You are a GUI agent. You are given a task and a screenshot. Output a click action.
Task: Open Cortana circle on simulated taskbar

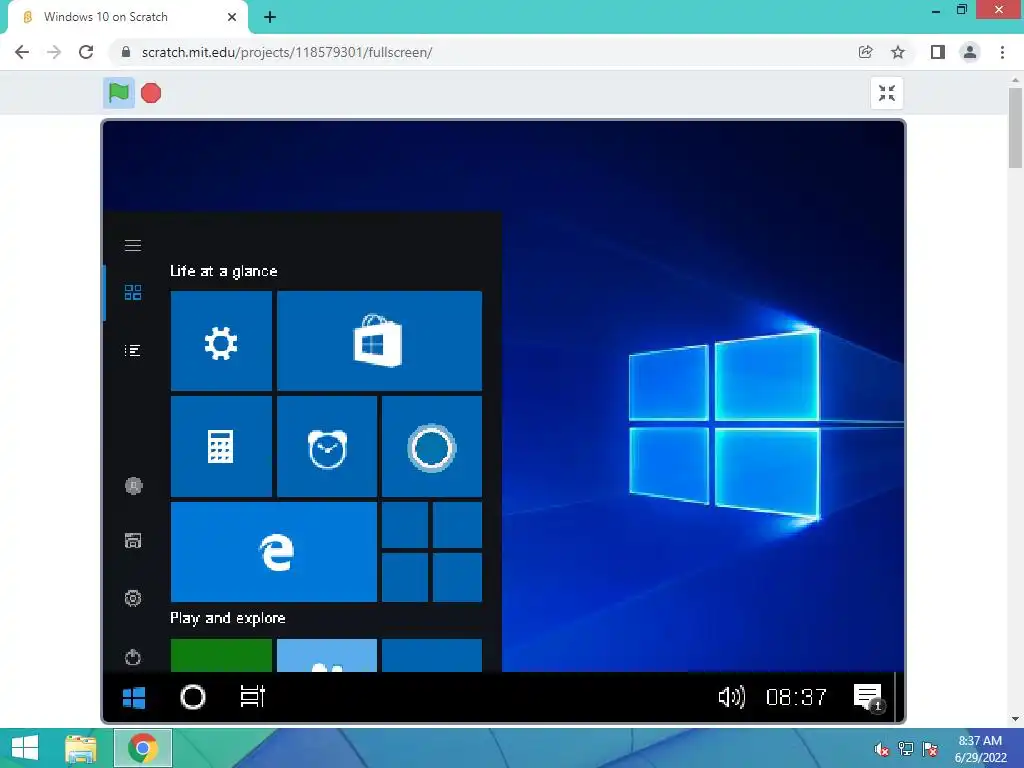pos(193,697)
